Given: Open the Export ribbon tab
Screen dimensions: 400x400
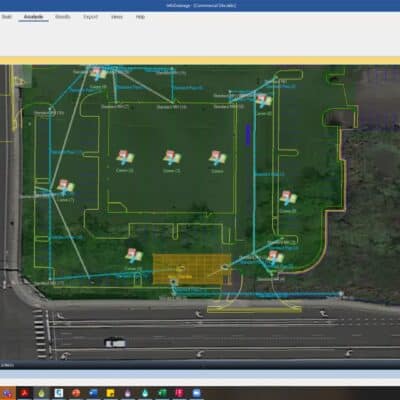Looking at the screenshot, I should coord(90,17).
